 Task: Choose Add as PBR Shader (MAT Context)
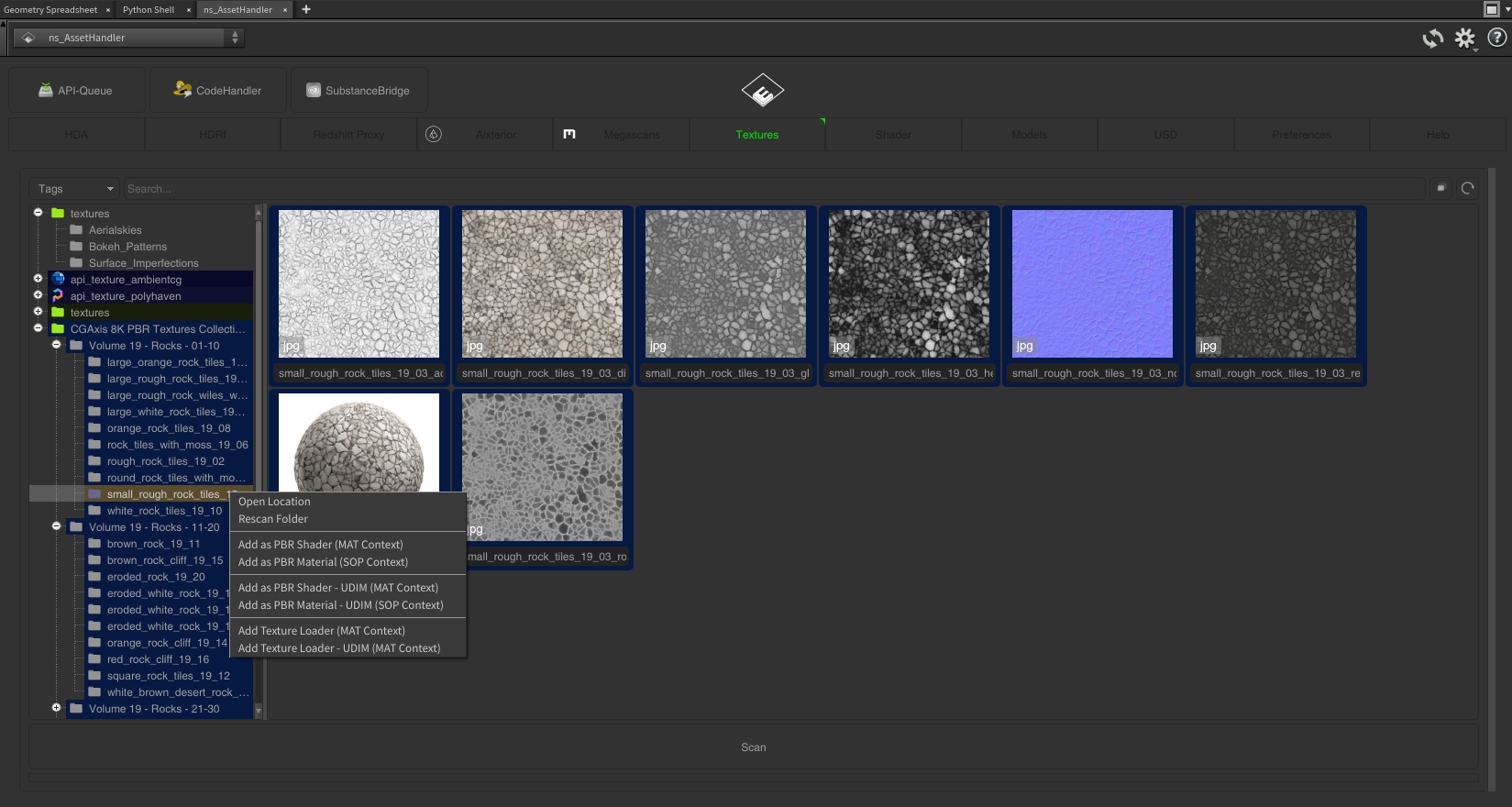click(x=320, y=545)
